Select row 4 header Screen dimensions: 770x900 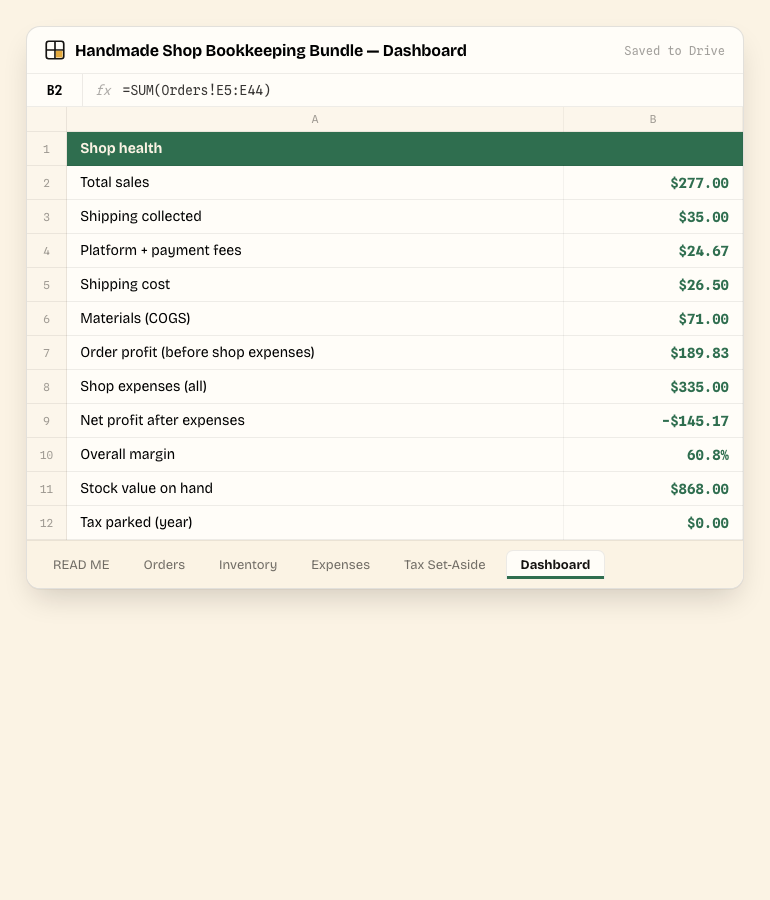coord(46,251)
